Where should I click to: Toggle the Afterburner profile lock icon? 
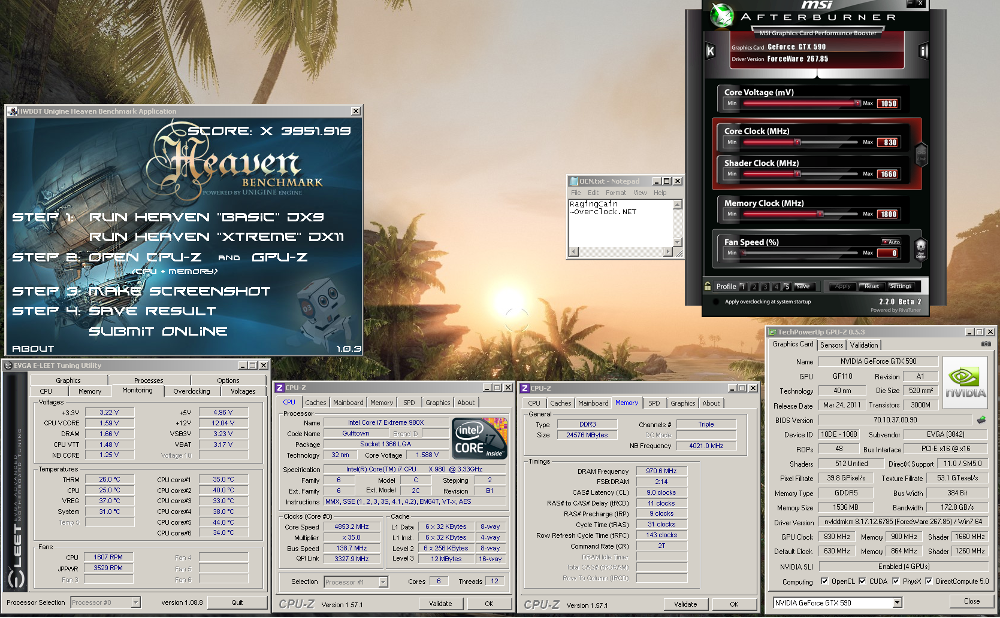(708, 286)
